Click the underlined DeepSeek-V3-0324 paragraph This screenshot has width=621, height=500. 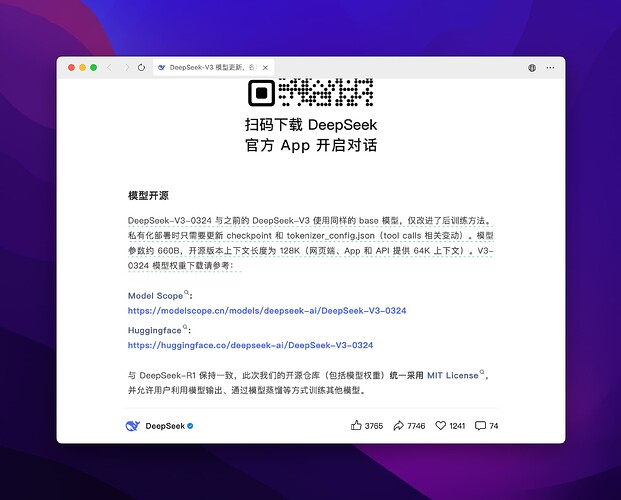[310, 243]
